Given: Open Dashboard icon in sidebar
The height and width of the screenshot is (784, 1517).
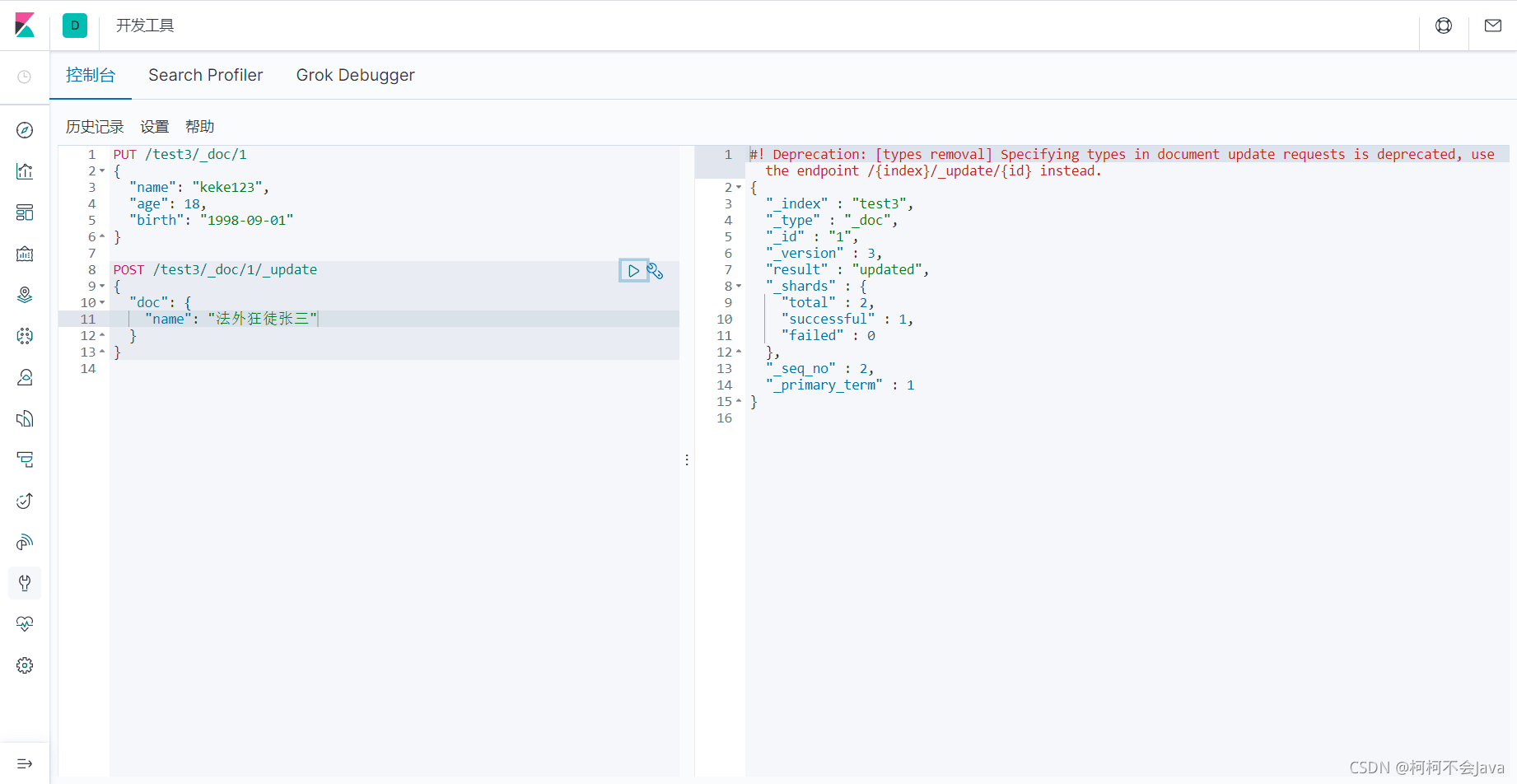Looking at the screenshot, I should coord(25,212).
